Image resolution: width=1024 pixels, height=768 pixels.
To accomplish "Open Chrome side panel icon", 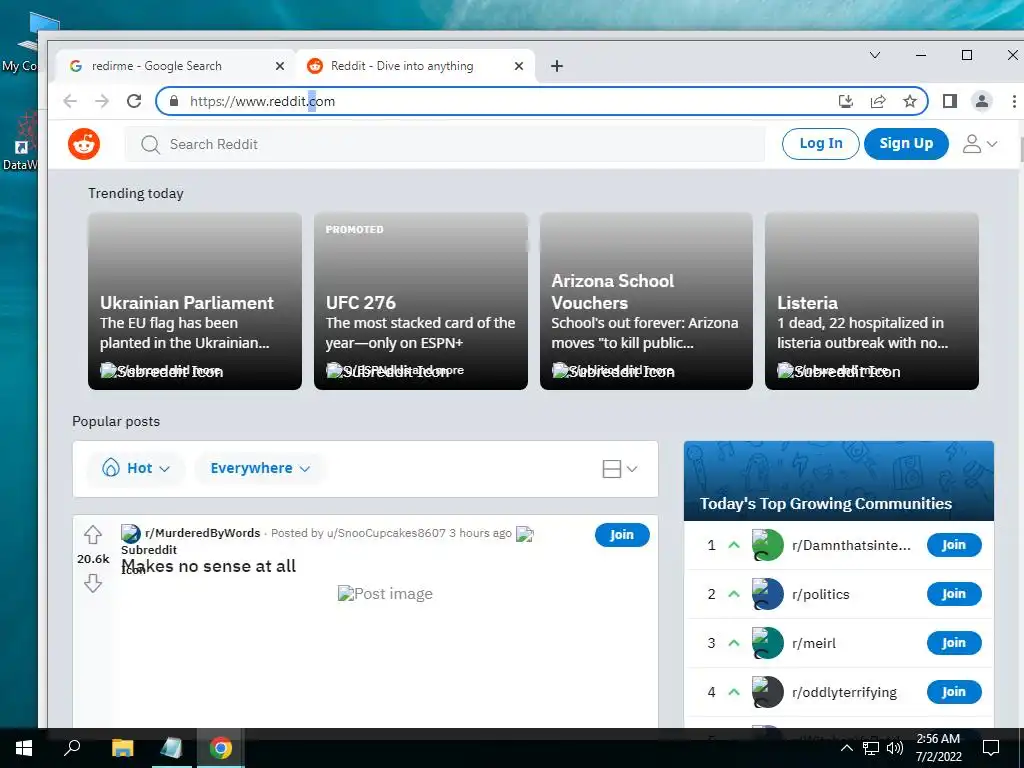I will click(950, 101).
